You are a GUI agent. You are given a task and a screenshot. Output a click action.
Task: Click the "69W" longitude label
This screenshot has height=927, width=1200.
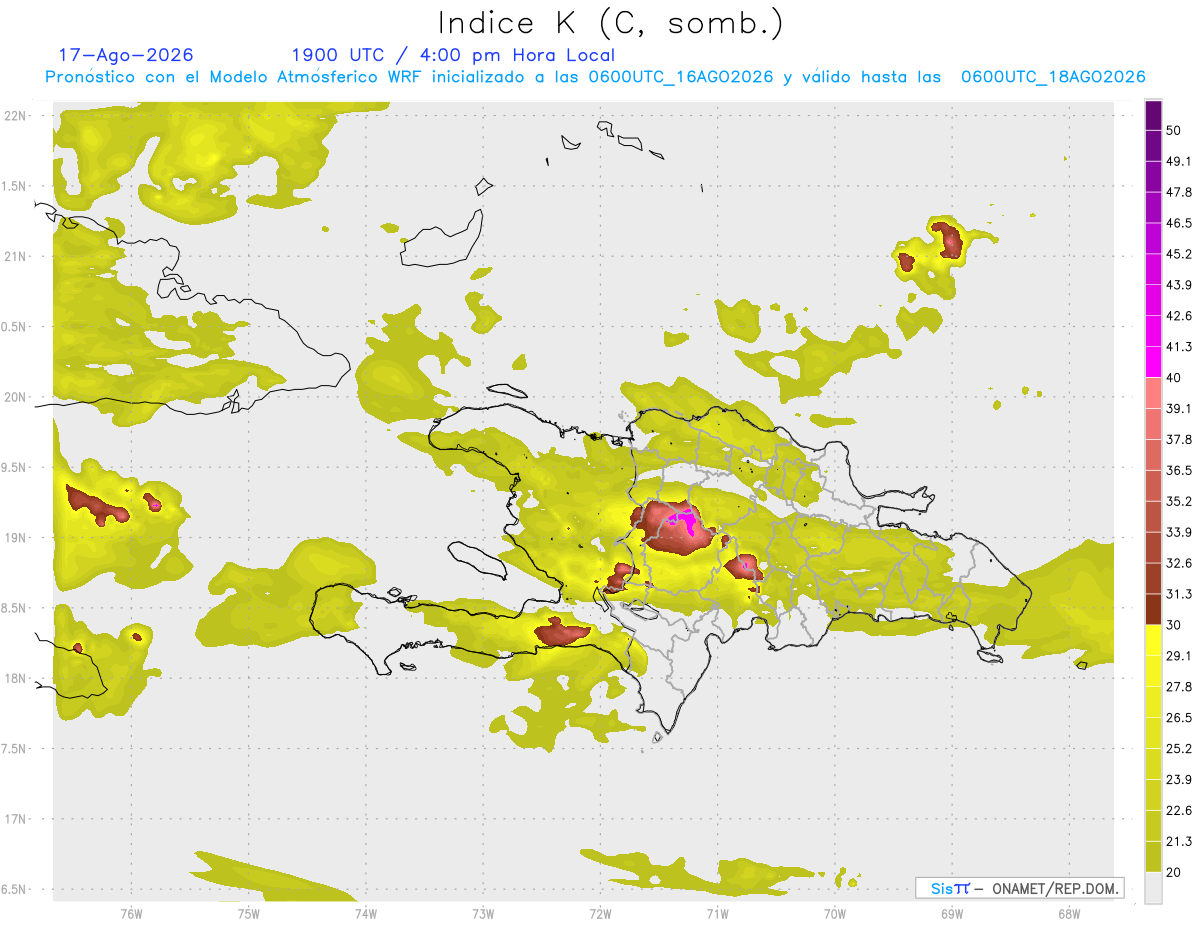pyautogui.click(x=952, y=913)
